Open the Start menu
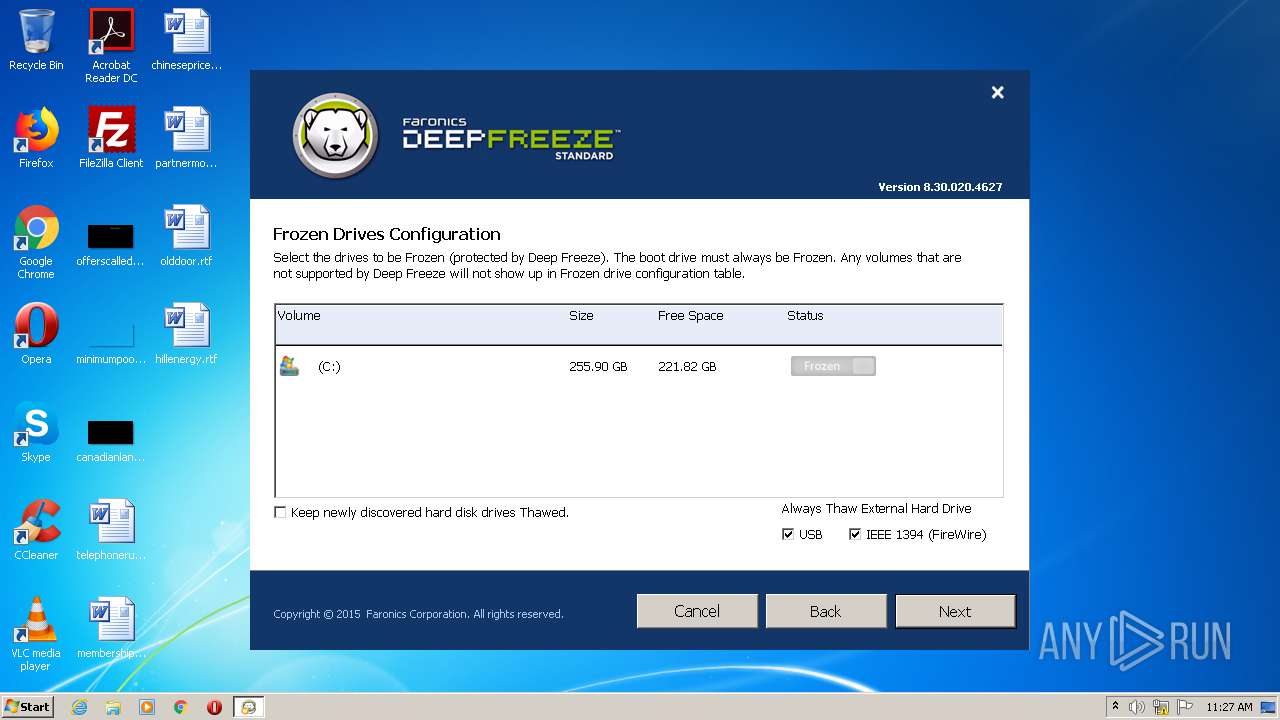The height and width of the screenshot is (720, 1280). click(28, 707)
